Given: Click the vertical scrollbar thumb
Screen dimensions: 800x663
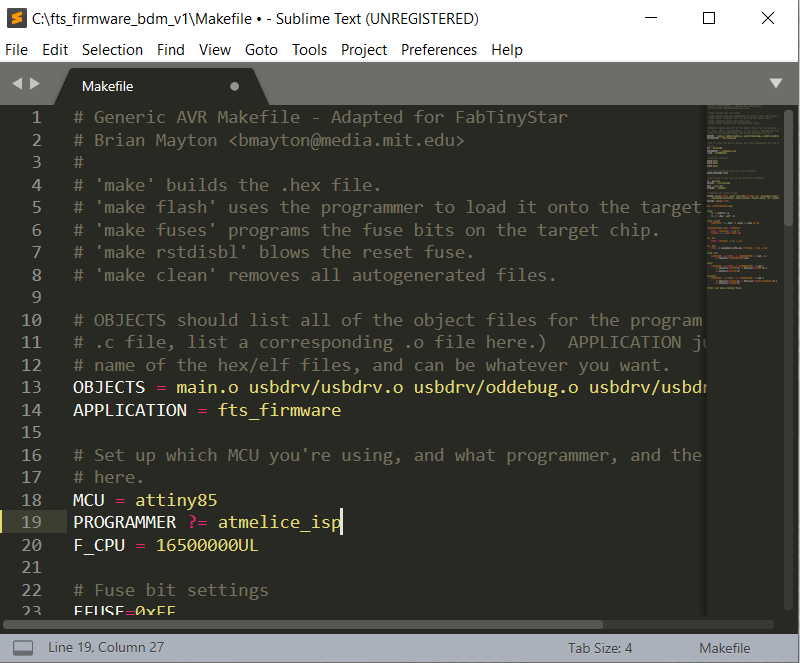Looking at the screenshot, I should coord(789,168).
